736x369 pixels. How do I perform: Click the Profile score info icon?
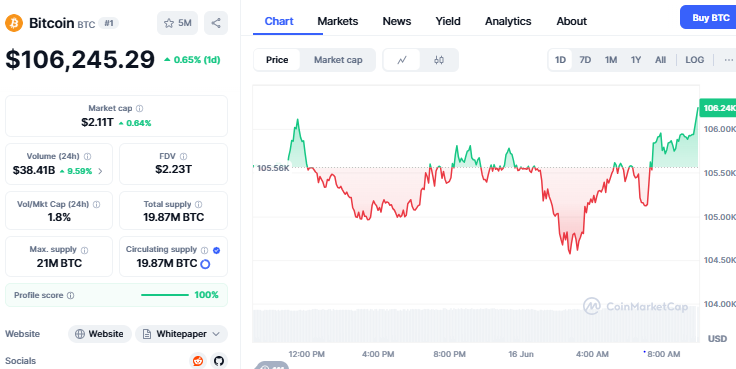(x=70, y=295)
